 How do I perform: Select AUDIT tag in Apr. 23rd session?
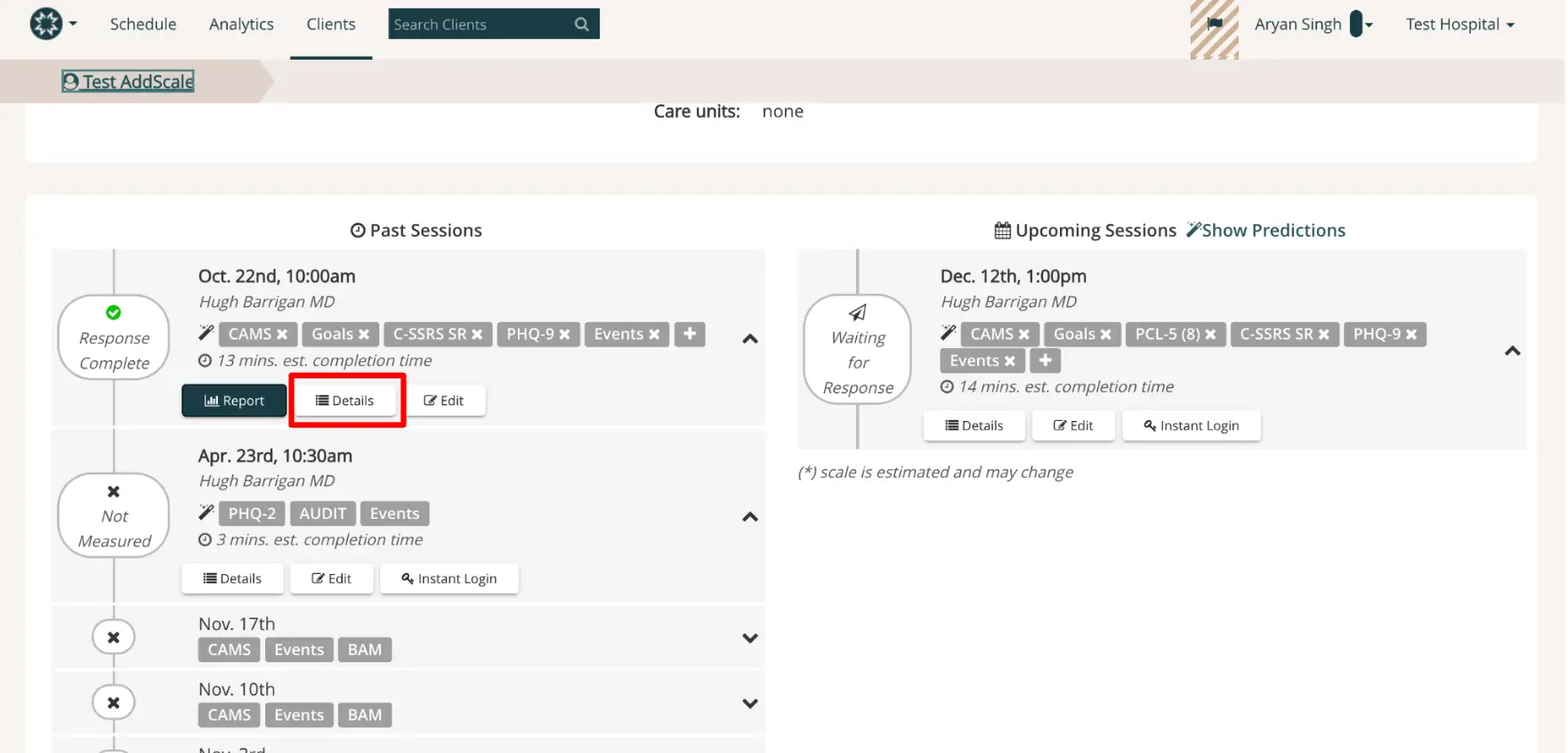(x=323, y=514)
